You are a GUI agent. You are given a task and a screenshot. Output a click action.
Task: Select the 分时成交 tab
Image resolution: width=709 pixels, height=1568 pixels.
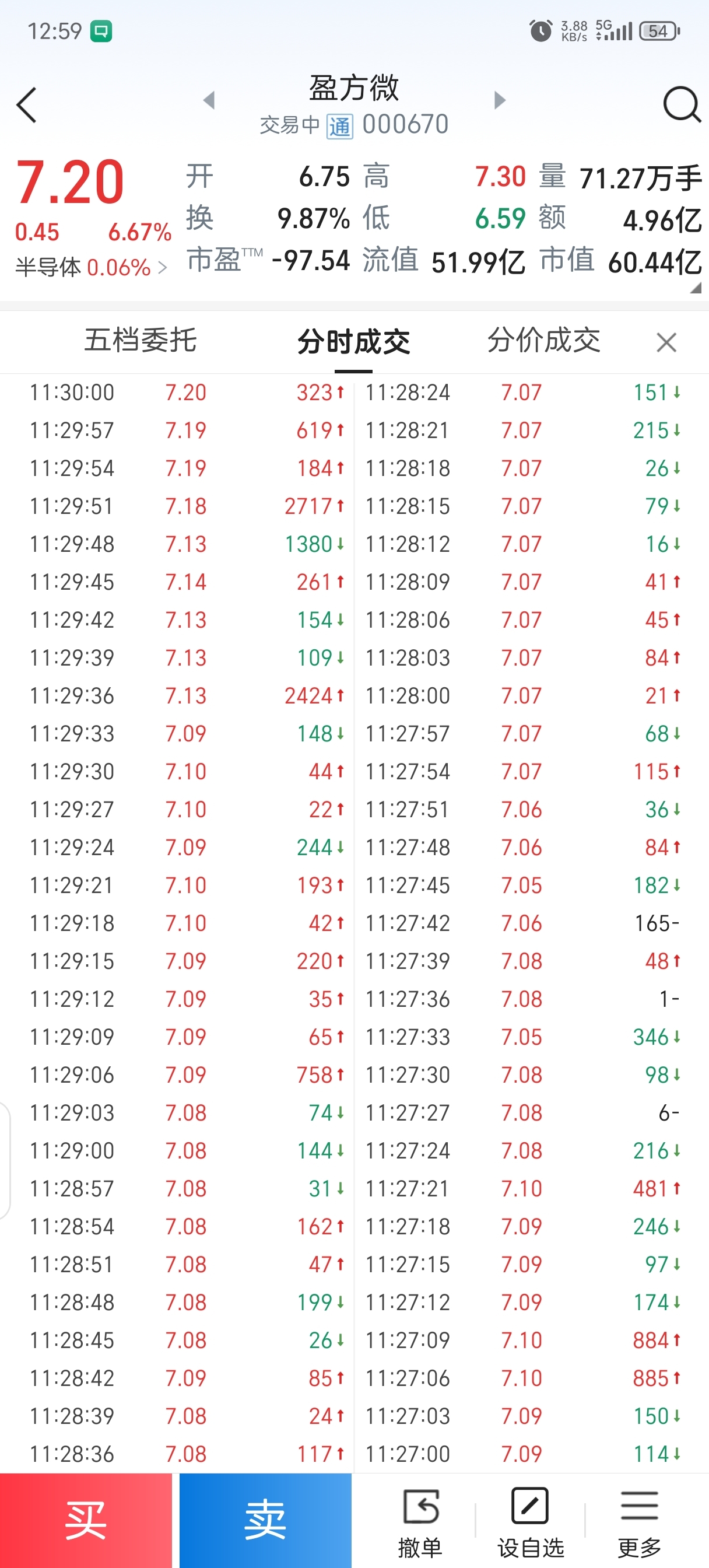coord(353,341)
